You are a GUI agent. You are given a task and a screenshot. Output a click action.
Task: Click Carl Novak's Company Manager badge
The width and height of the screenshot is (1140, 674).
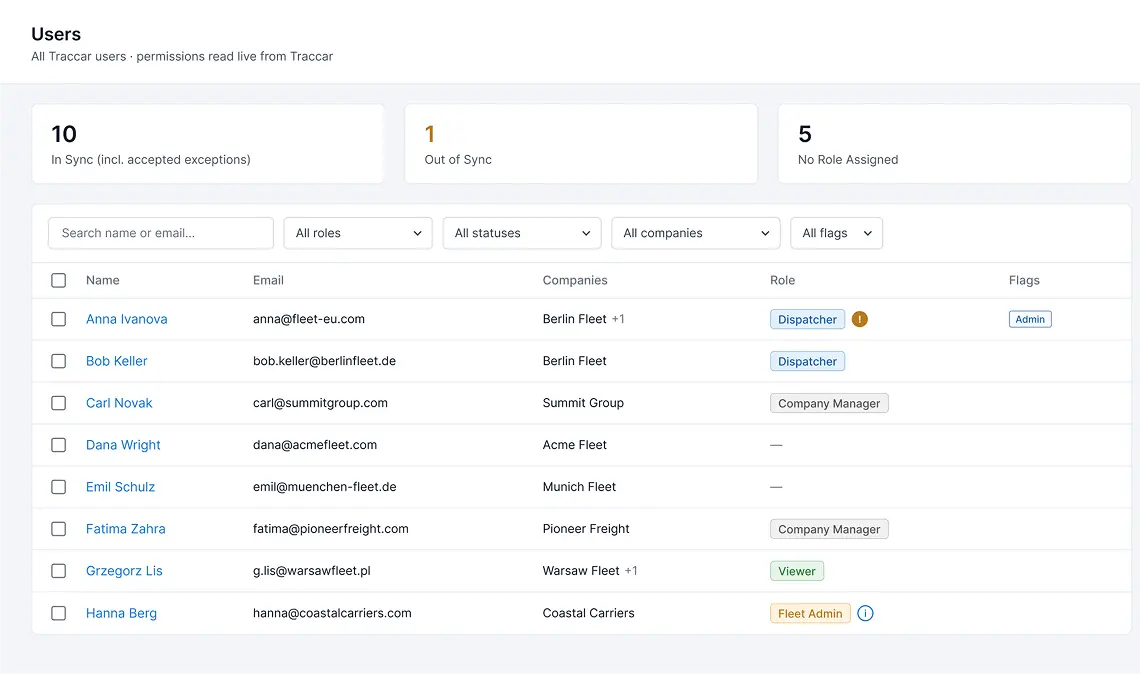829,404
